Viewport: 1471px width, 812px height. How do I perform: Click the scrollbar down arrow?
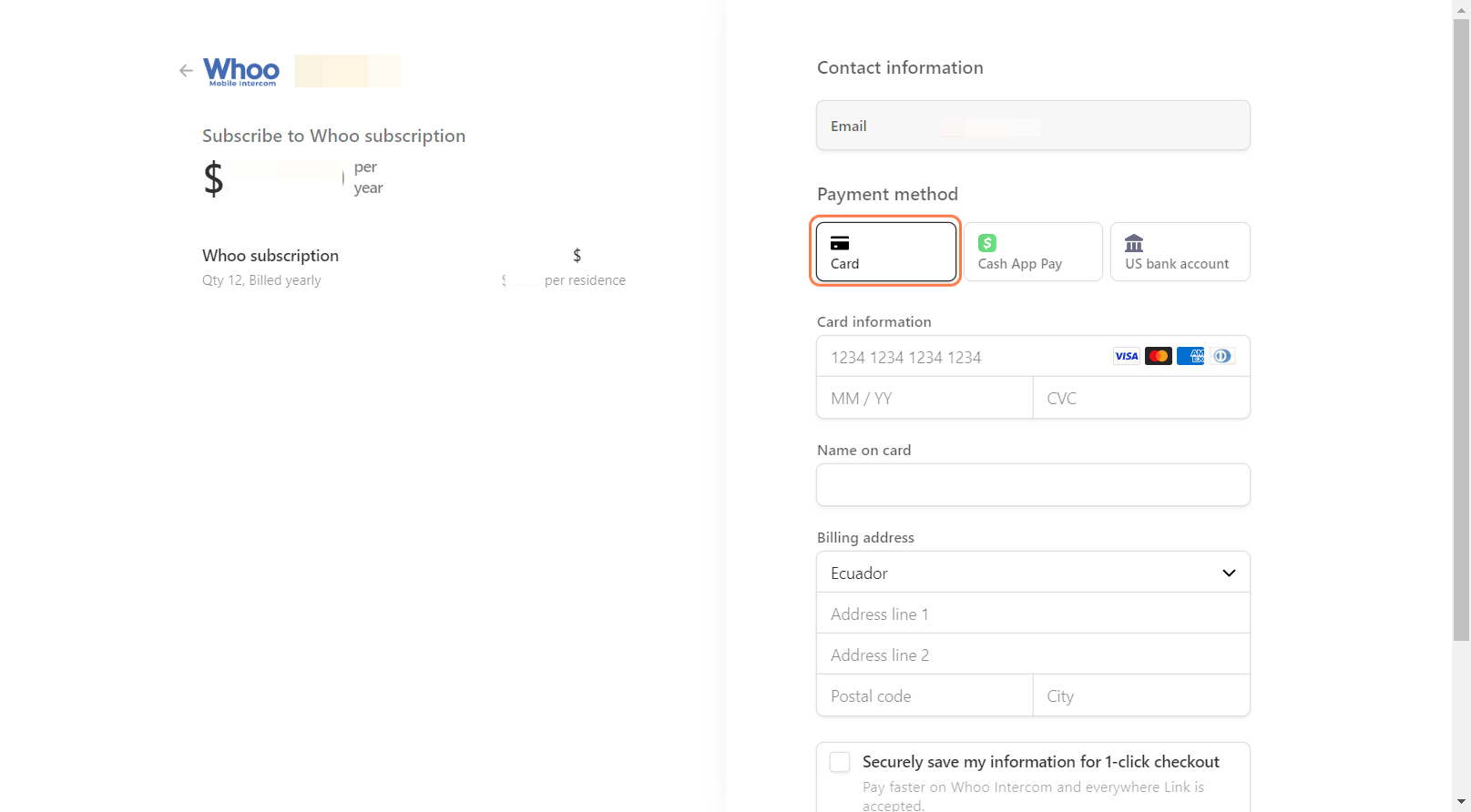click(x=1461, y=803)
